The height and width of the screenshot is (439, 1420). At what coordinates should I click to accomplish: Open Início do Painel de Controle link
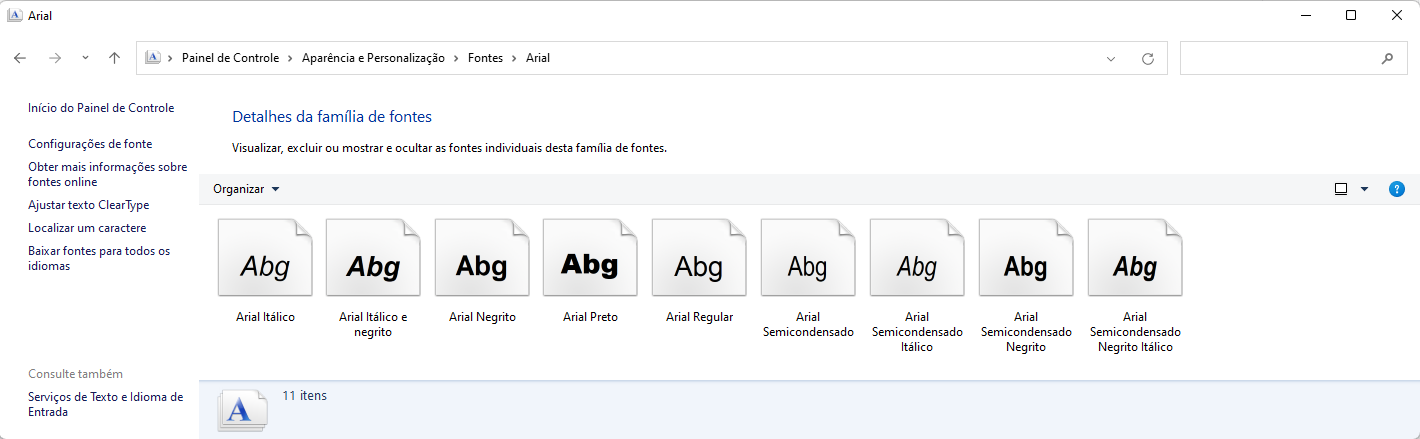pyautogui.click(x=101, y=108)
